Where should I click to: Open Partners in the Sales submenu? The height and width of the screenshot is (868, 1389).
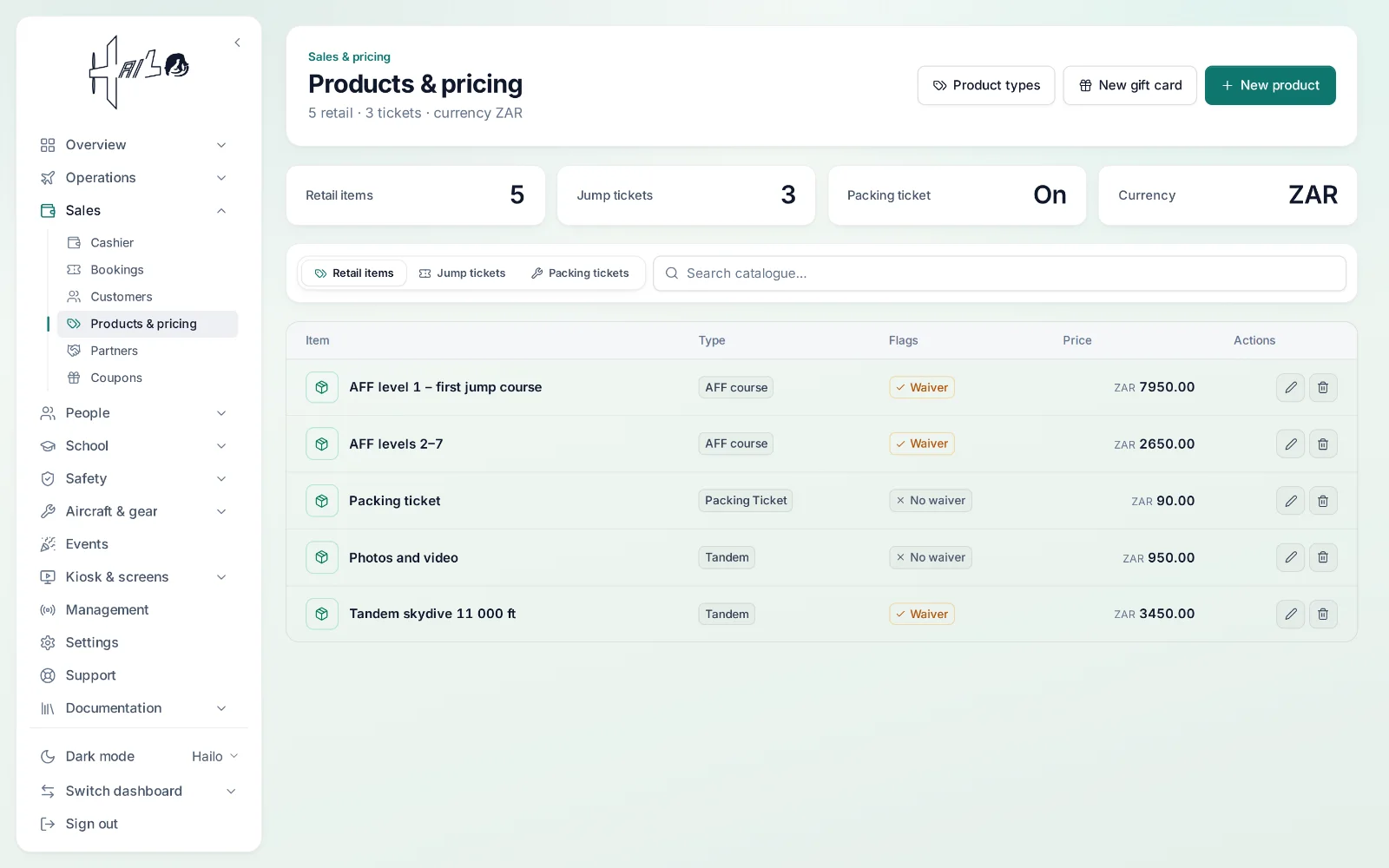(148, 351)
